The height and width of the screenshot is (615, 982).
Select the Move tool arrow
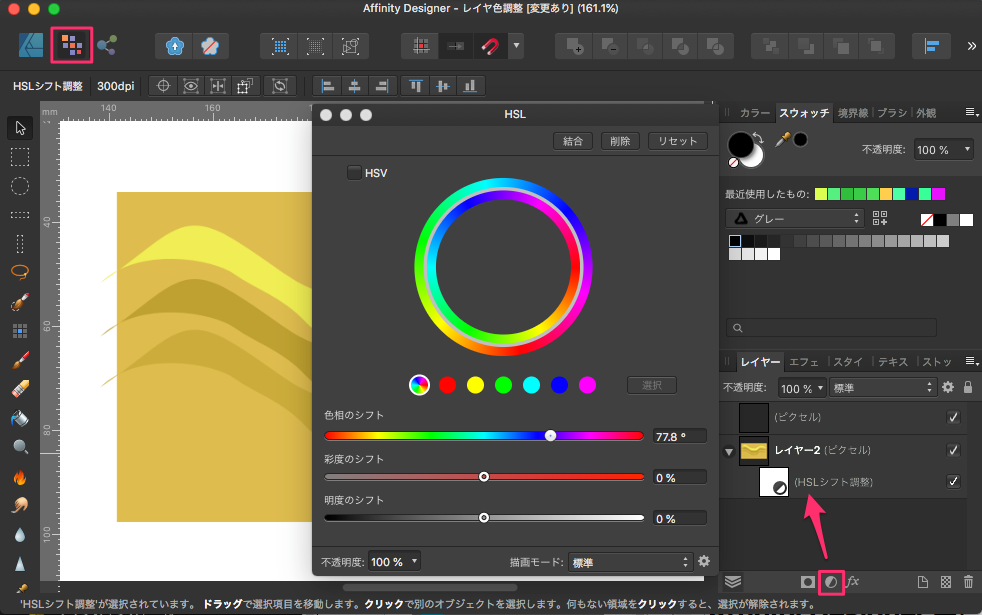coord(19,127)
